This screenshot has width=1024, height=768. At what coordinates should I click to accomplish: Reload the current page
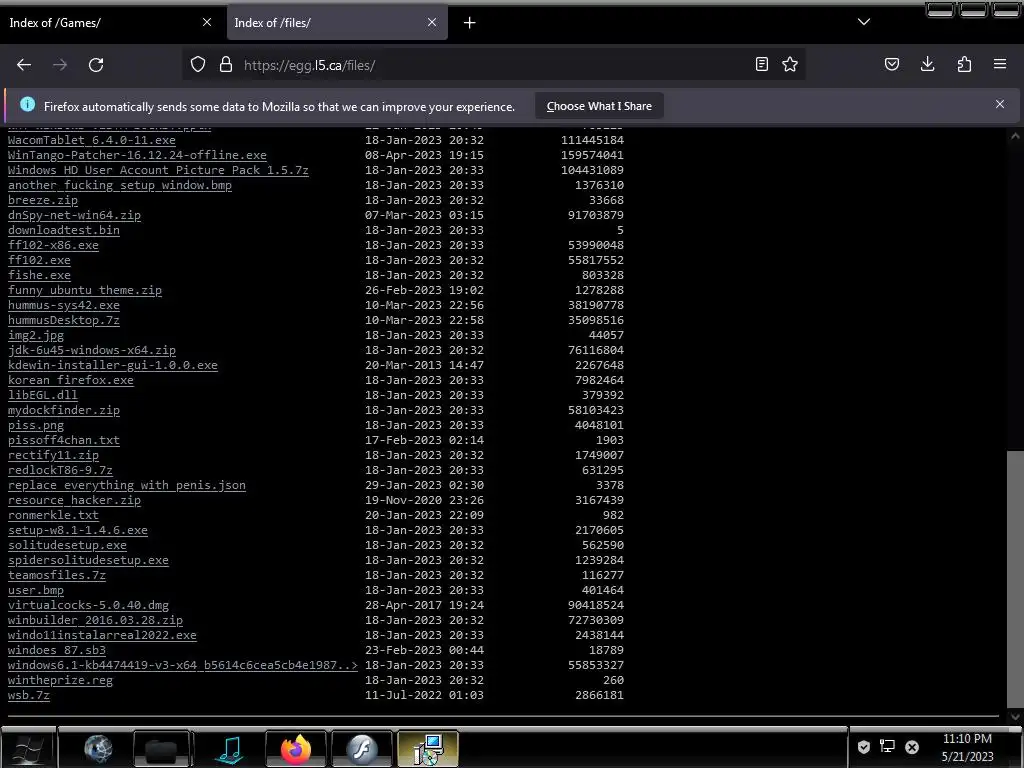(x=96, y=65)
